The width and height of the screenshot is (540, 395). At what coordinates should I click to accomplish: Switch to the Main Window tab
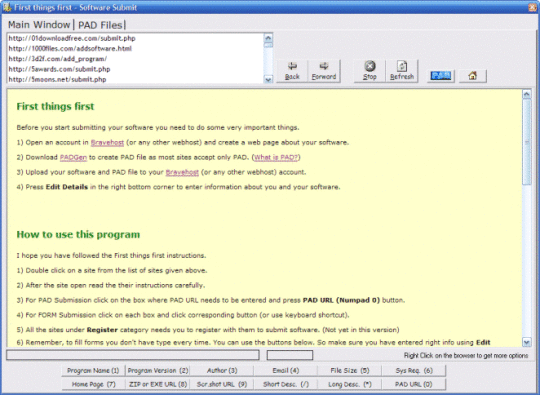pyautogui.click(x=39, y=25)
